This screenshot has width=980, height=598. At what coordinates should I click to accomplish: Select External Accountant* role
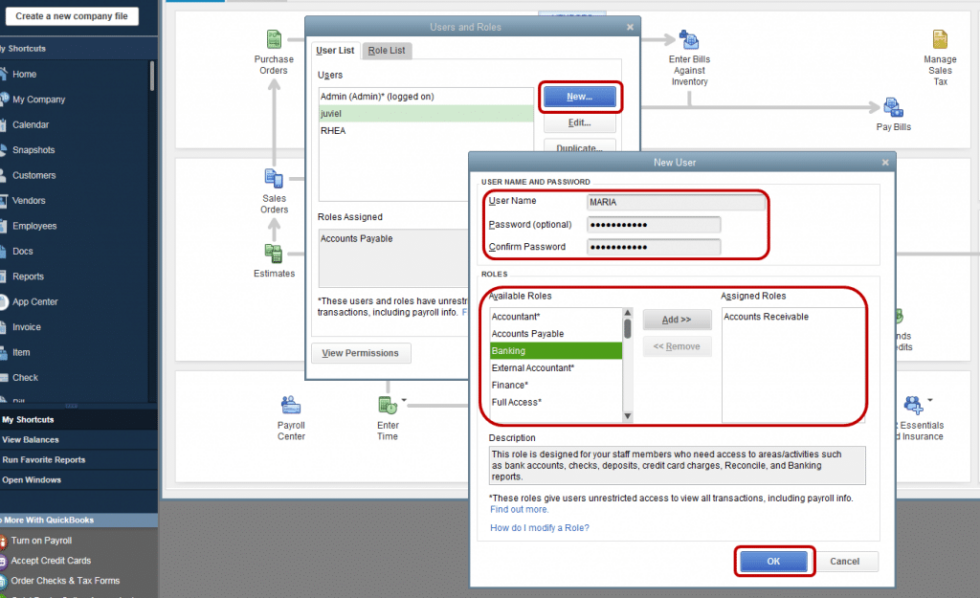556,368
